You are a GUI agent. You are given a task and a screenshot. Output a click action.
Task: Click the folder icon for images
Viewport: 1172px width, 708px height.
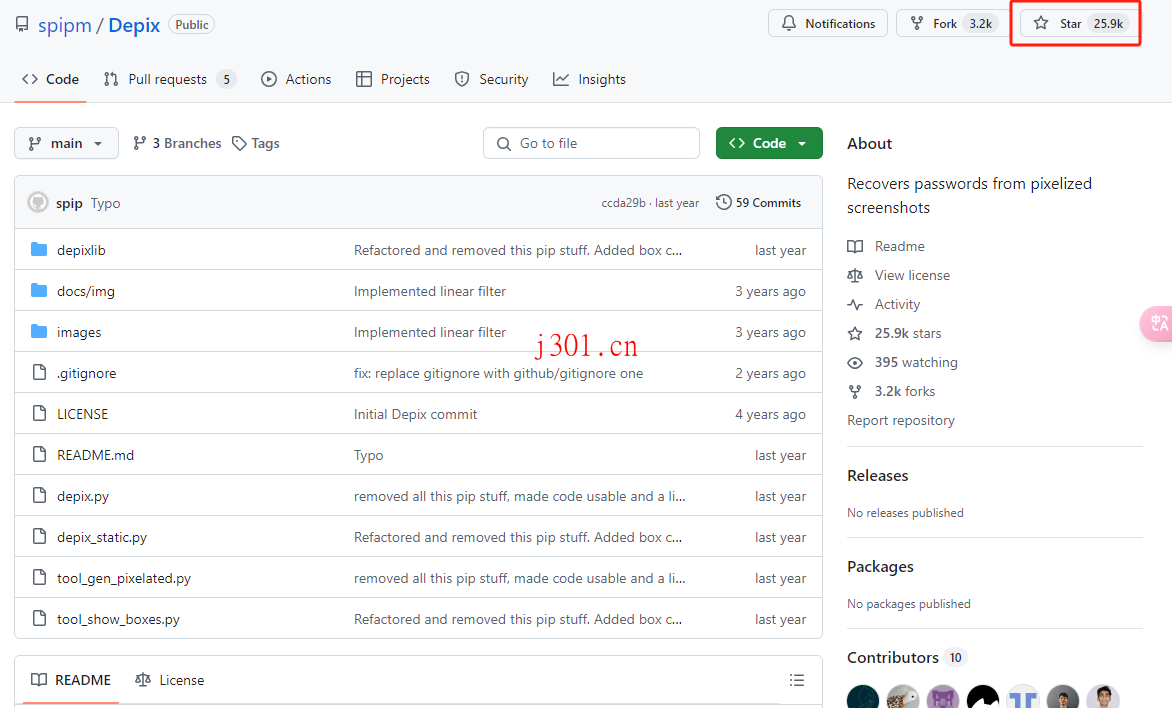(39, 331)
